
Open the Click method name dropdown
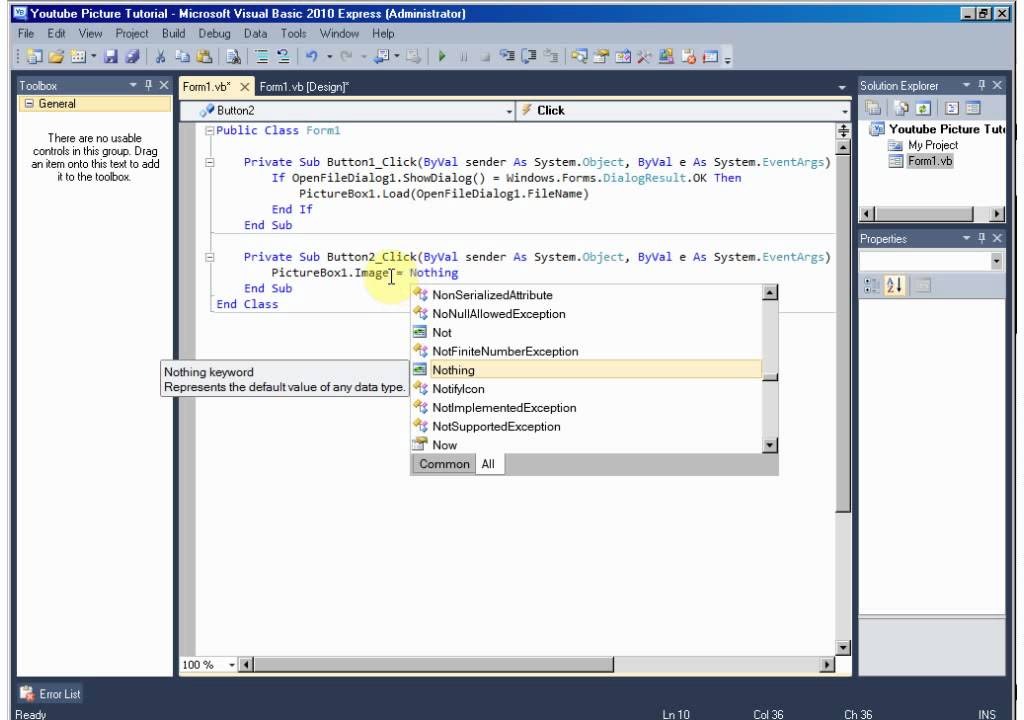844,112
